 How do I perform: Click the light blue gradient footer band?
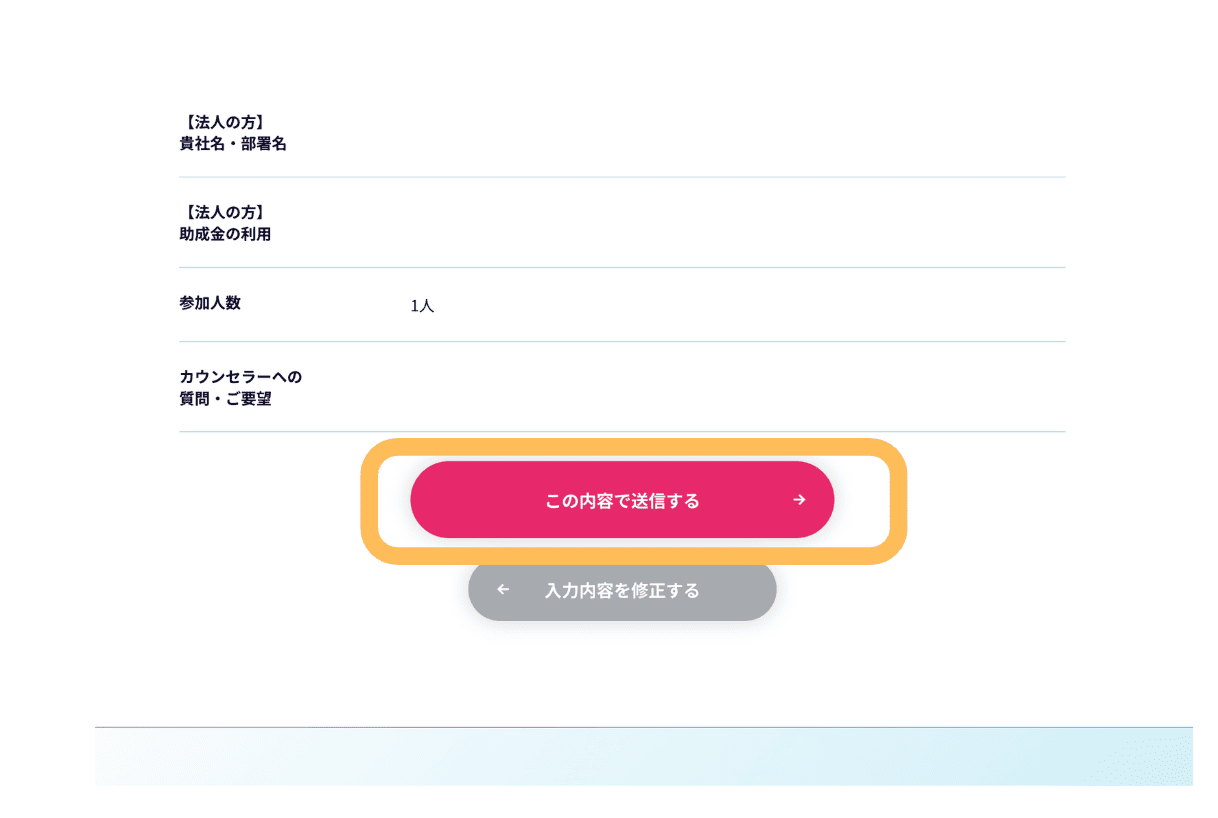point(644,756)
